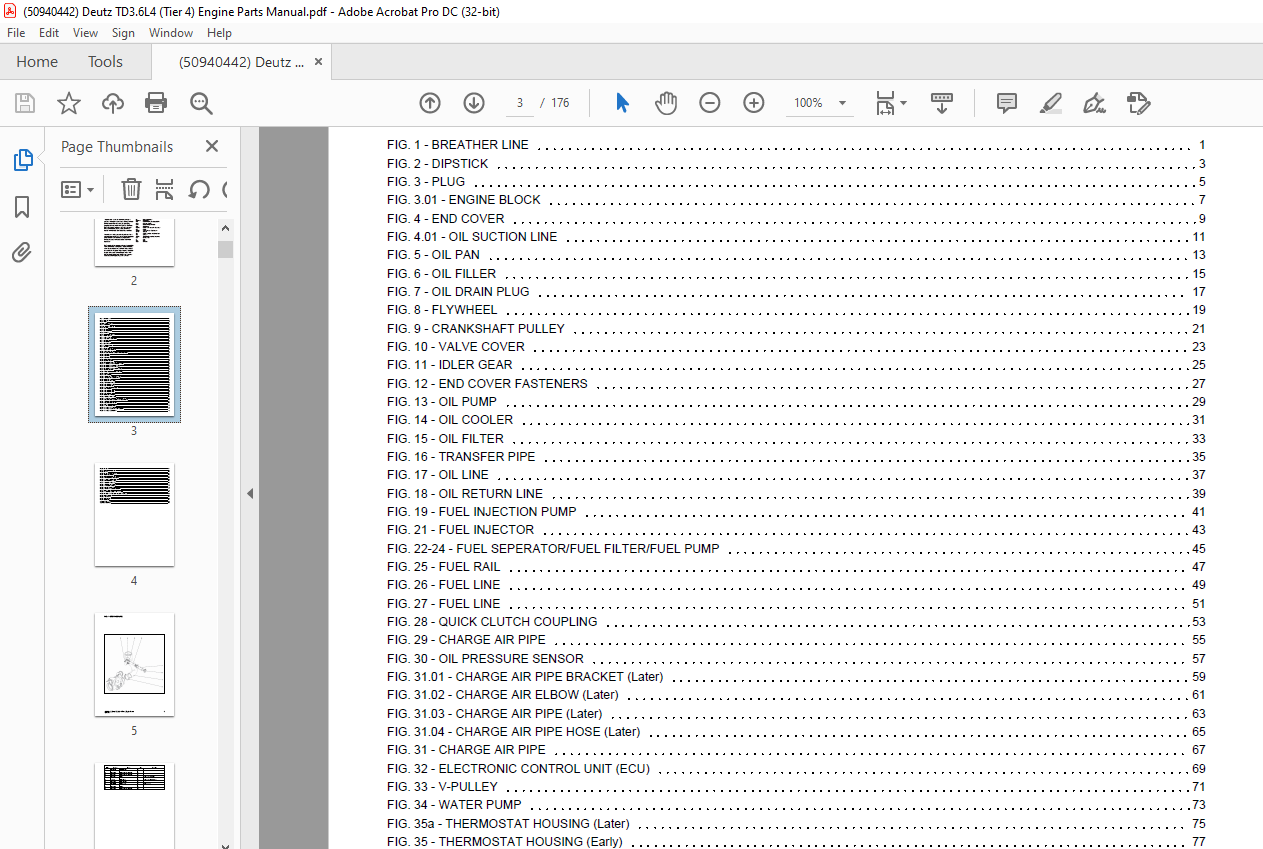Click the read mode keyboard icon
This screenshot has height=849, width=1263.
pos(942,103)
